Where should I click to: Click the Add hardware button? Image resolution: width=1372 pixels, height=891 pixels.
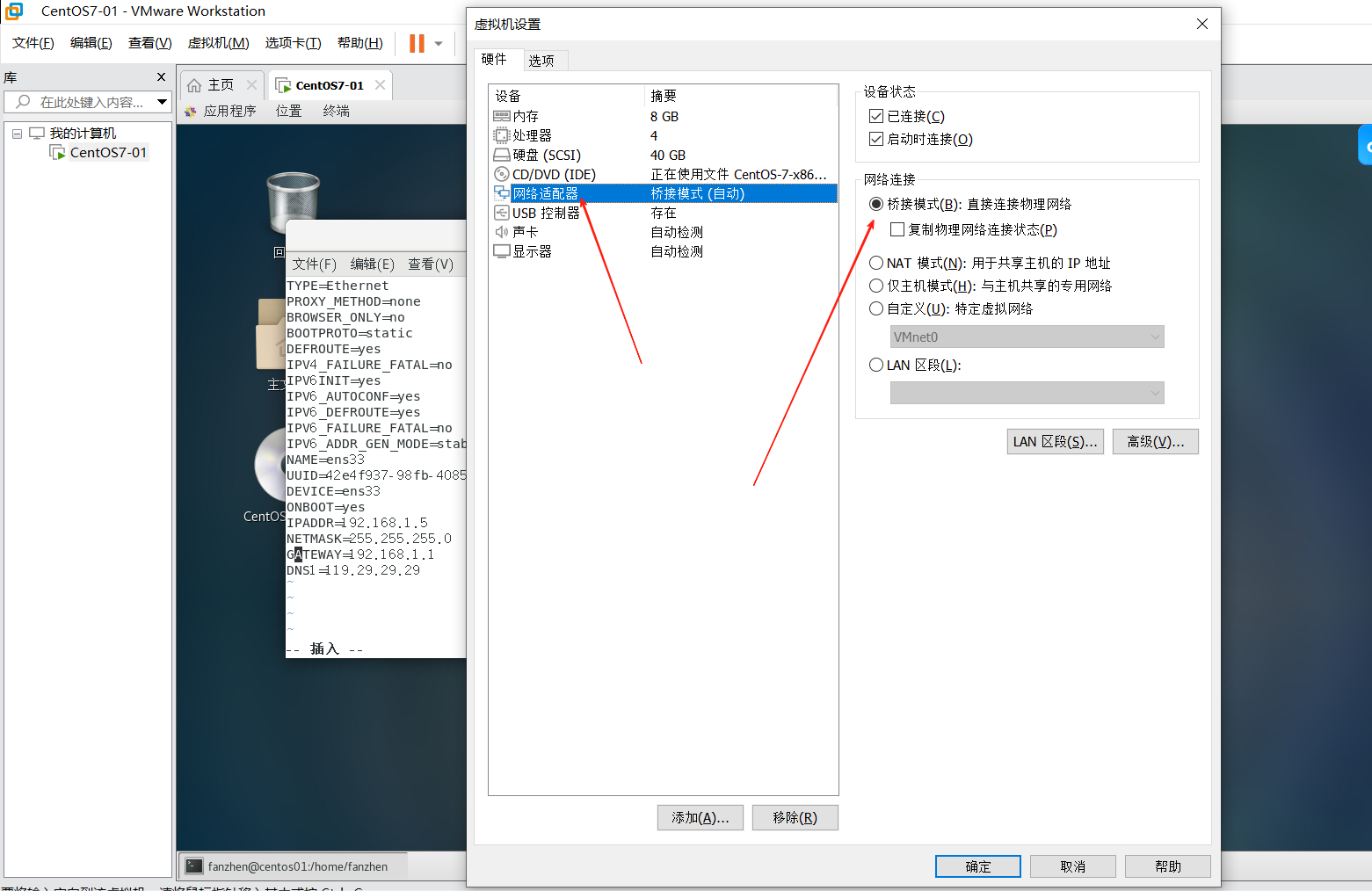point(701,817)
